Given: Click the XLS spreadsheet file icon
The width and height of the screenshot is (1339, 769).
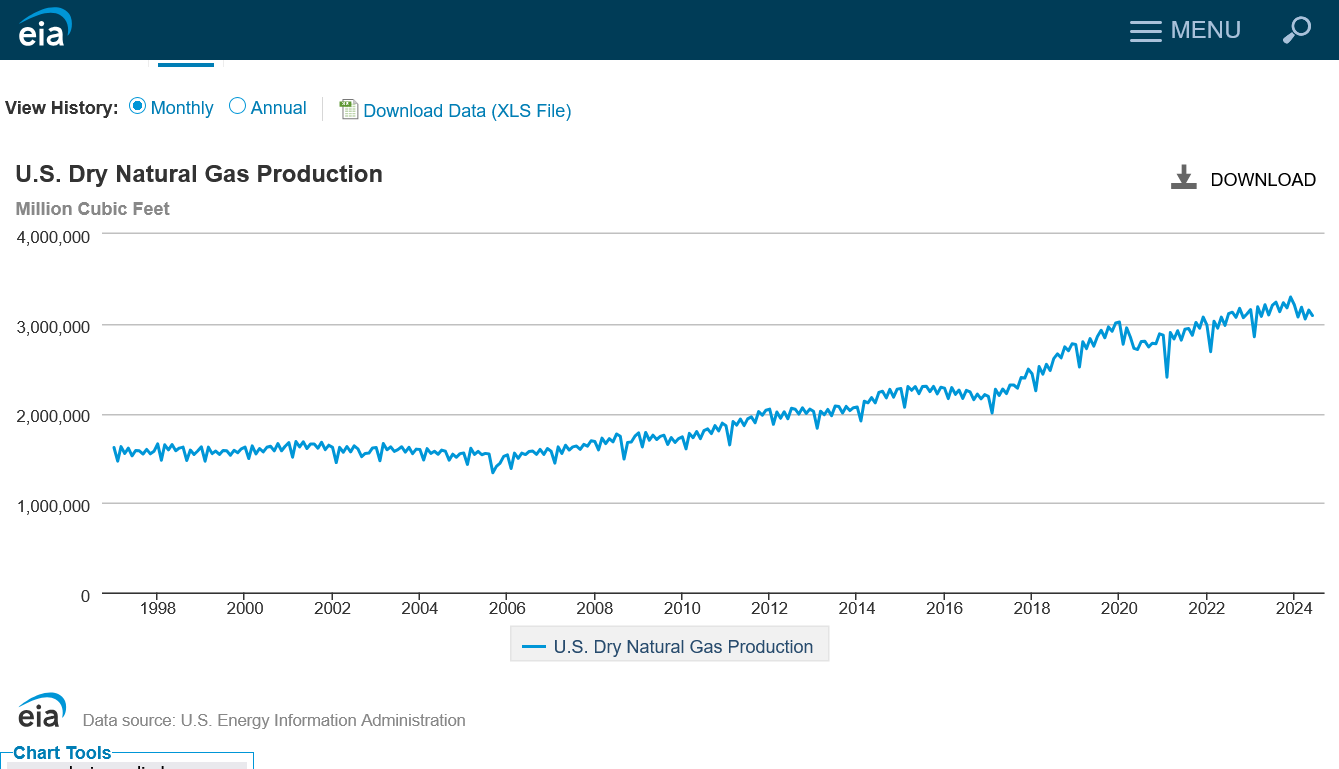Looking at the screenshot, I should pyautogui.click(x=348, y=109).
